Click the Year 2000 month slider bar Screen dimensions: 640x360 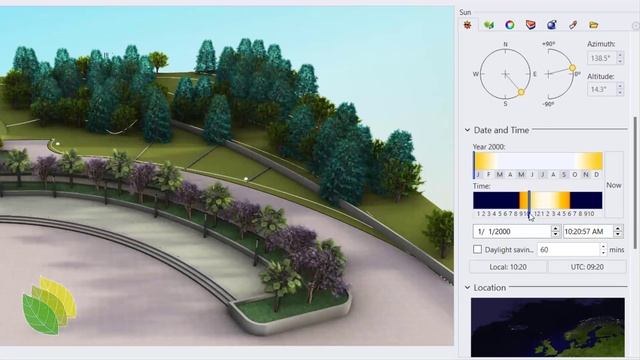[538, 161]
